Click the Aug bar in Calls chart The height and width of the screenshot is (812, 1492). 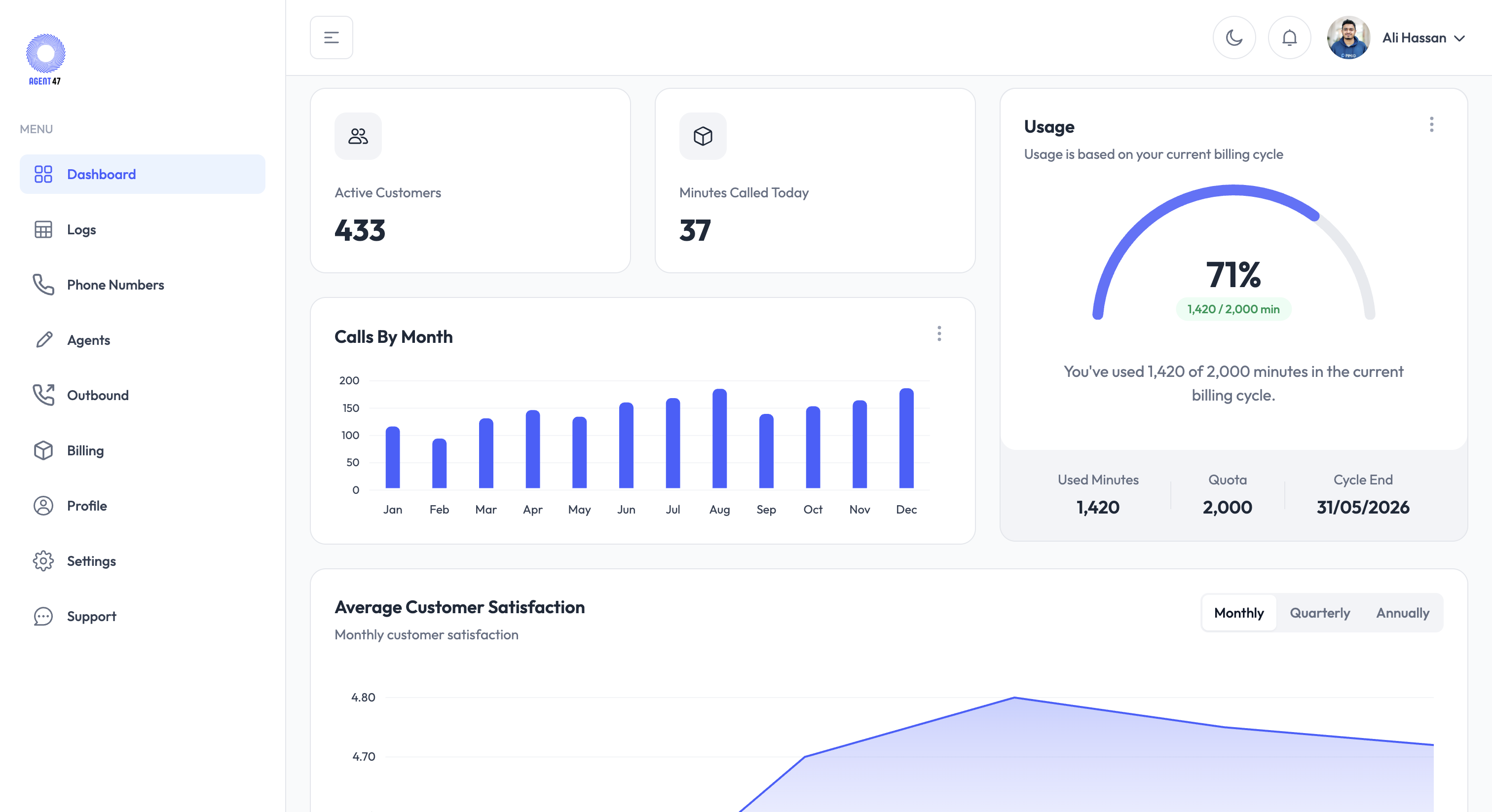[x=719, y=439]
